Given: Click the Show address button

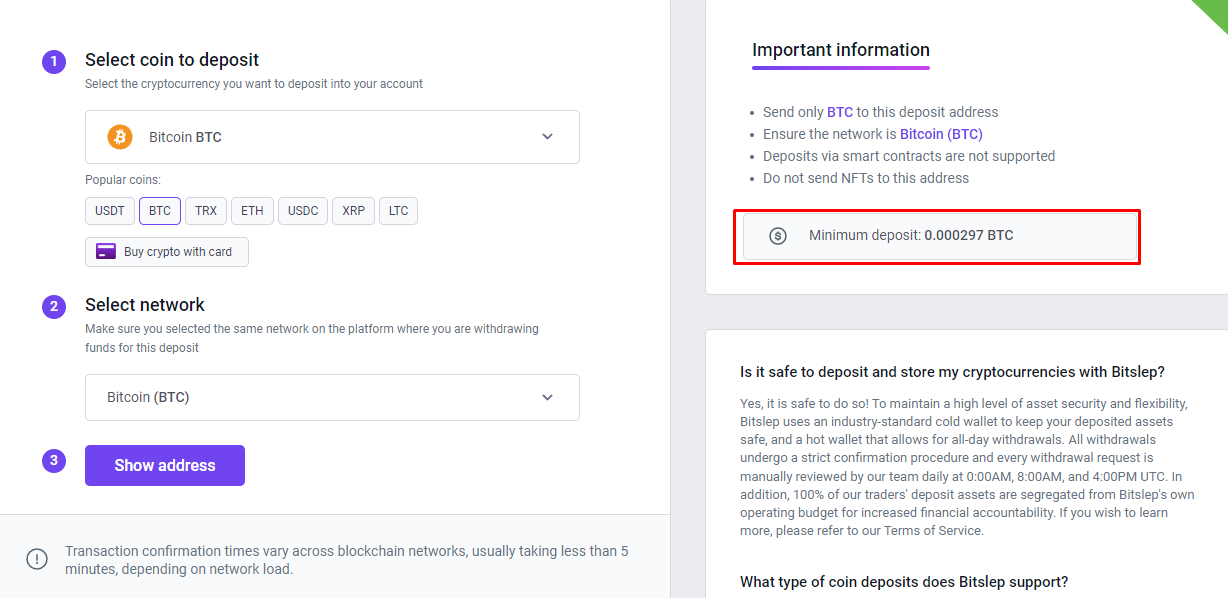Looking at the screenshot, I should click(x=165, y=465).
